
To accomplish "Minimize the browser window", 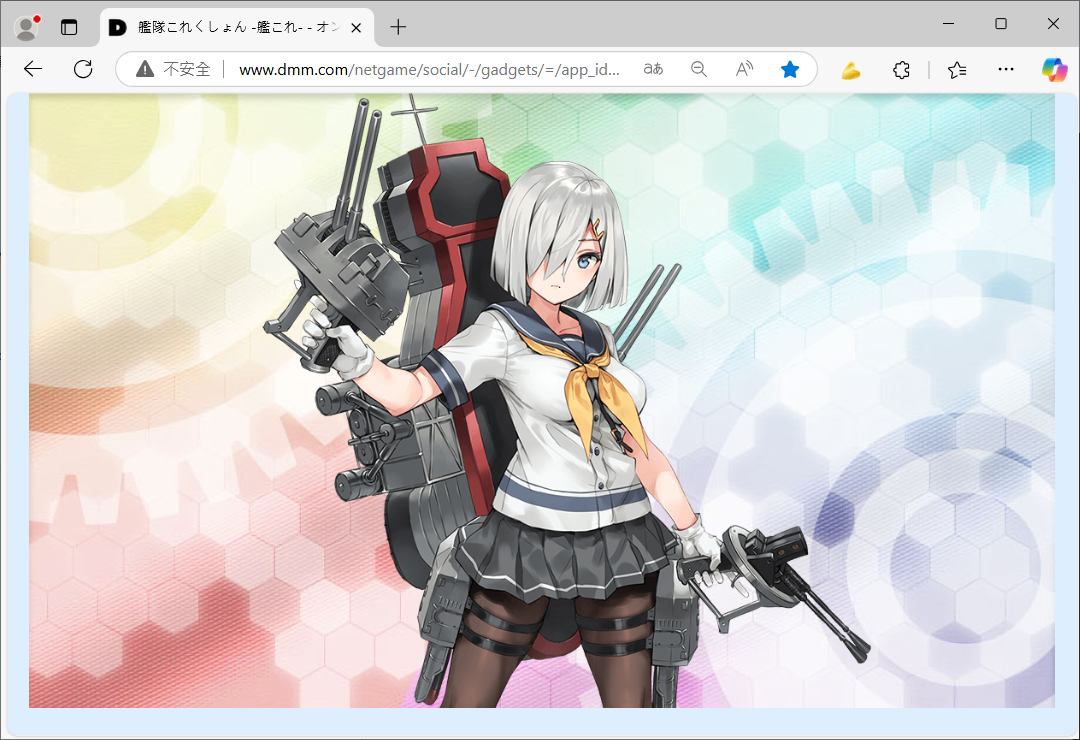I will click(x=948, y=23).
